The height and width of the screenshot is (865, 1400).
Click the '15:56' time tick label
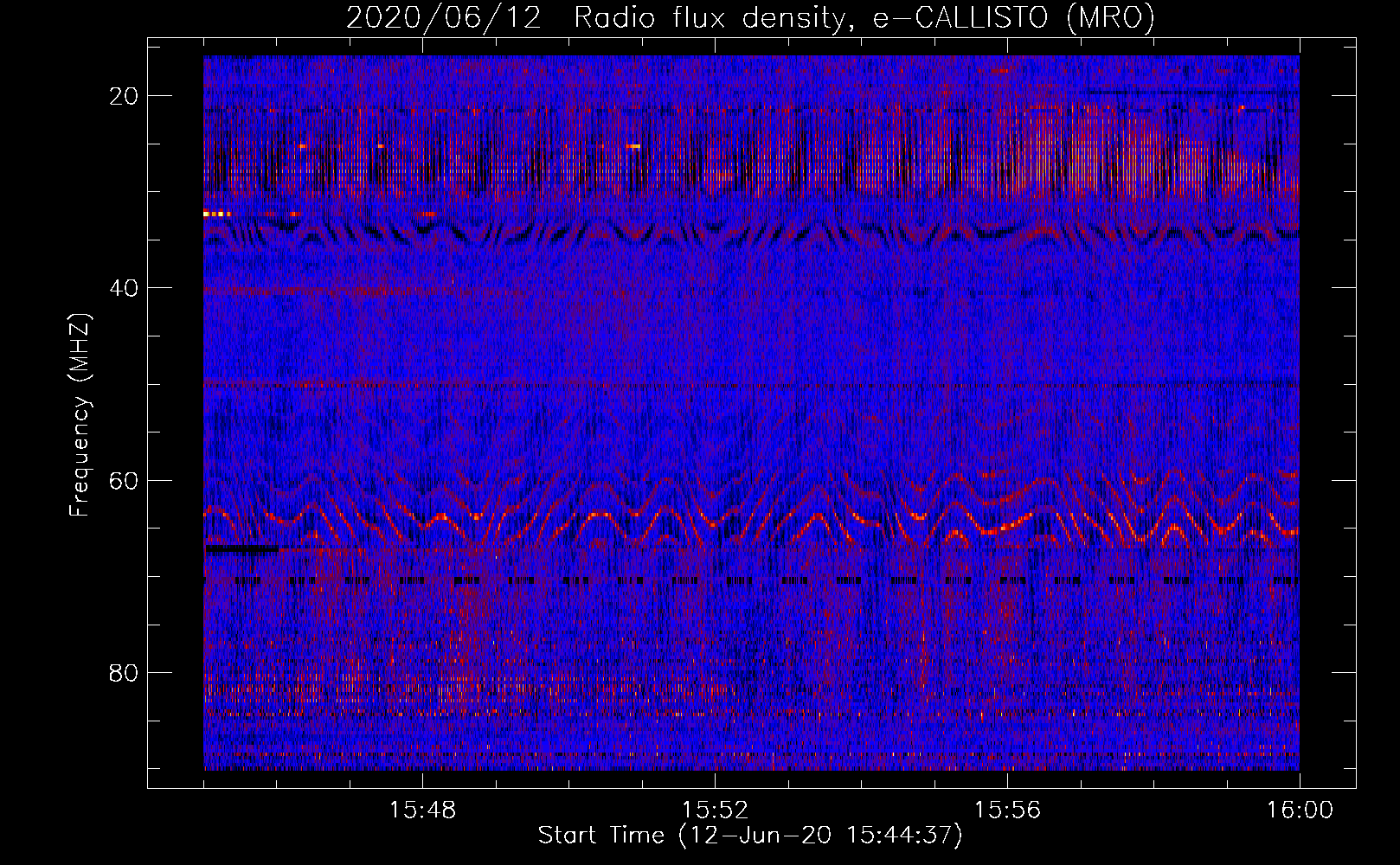click(x=1007, y=811)
